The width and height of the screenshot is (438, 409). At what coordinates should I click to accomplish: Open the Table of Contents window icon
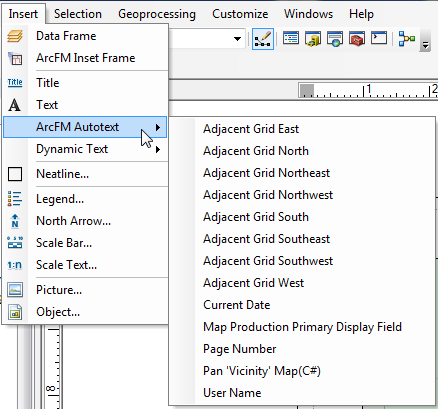pyautogui.click(x=291, y=38)
